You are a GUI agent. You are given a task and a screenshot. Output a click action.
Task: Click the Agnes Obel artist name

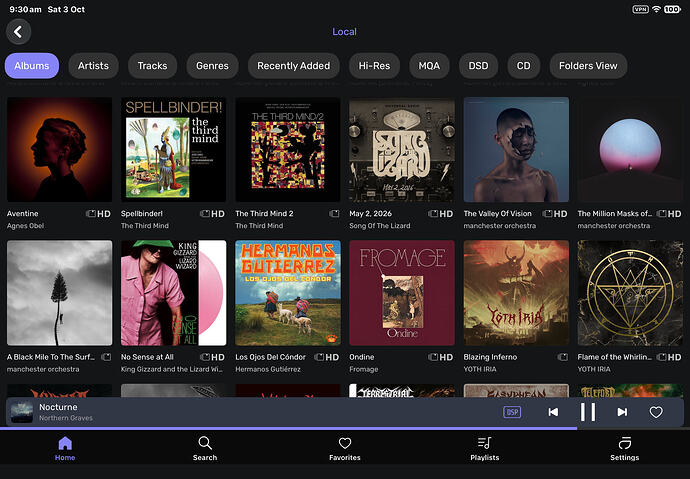click(x=26, y=226)
